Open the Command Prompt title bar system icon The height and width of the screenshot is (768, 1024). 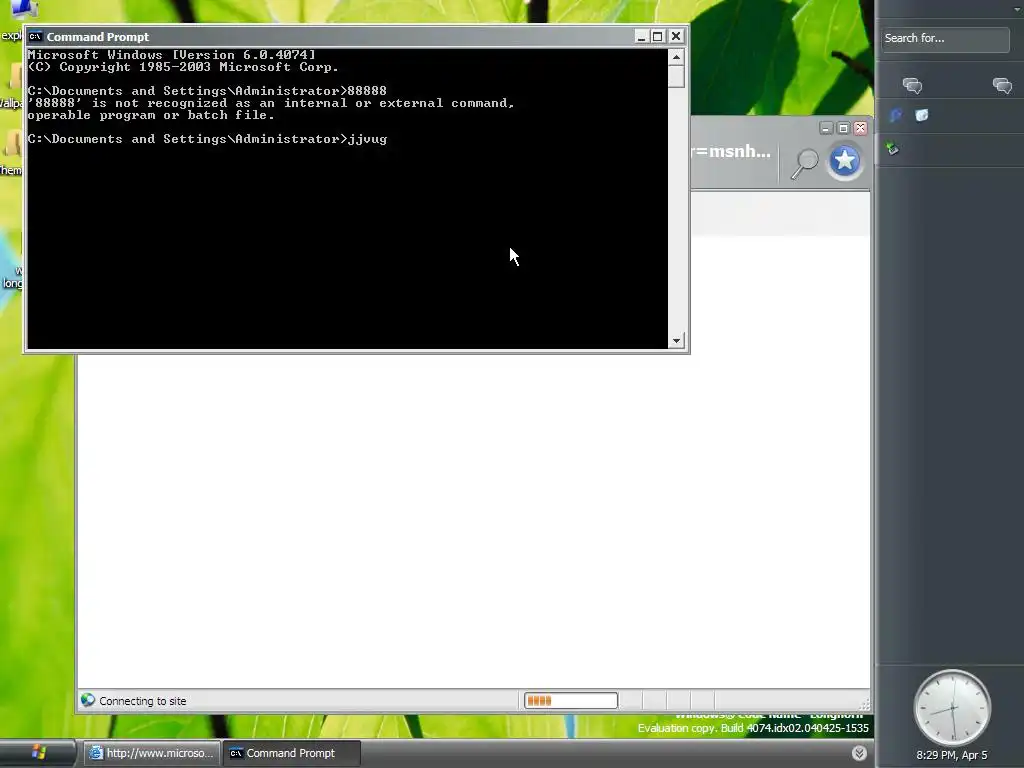click(x=35, y=37)
